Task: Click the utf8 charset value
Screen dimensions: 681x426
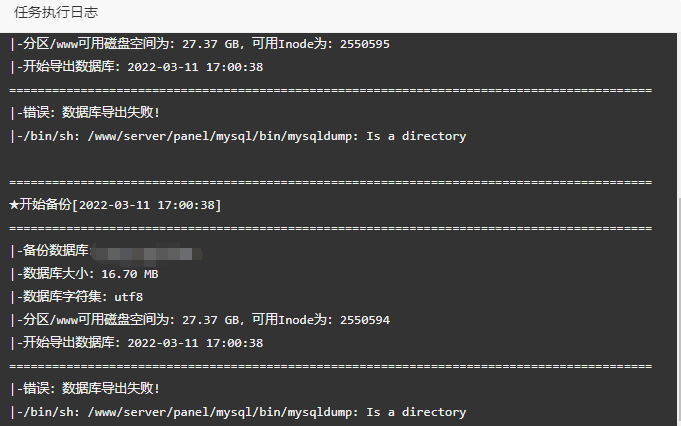Action: point(129,297)
